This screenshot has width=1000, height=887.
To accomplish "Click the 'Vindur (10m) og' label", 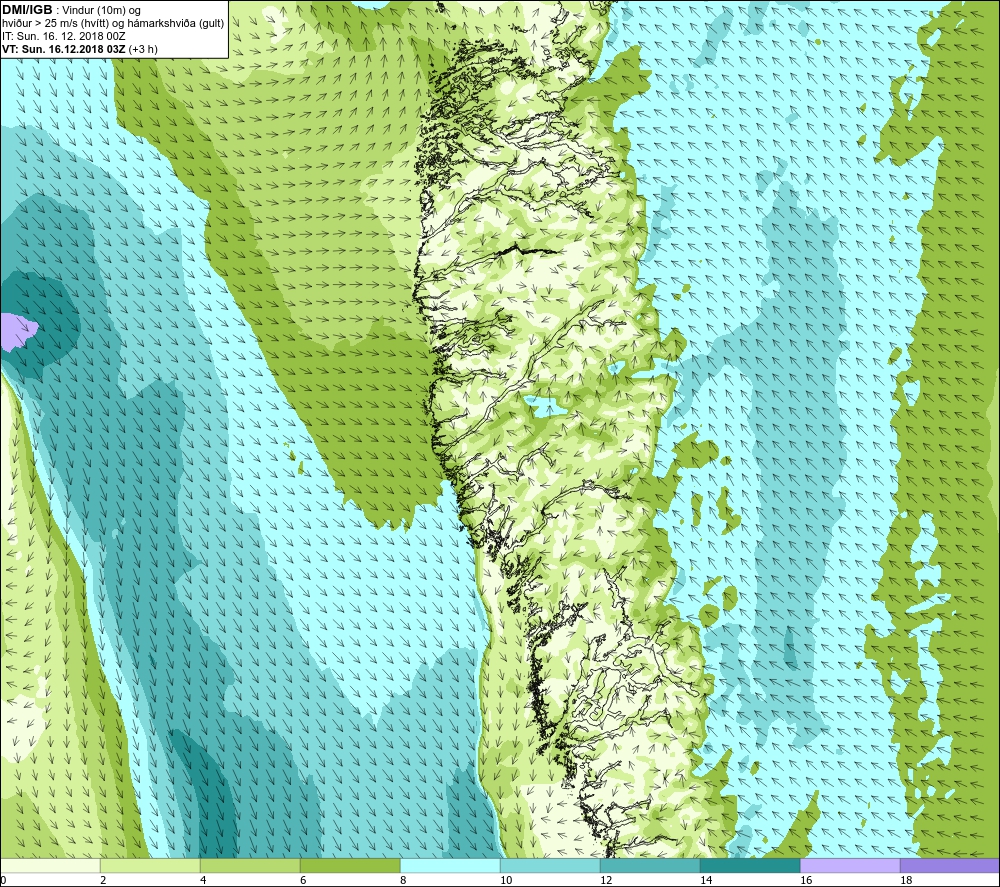I will 103,11.
